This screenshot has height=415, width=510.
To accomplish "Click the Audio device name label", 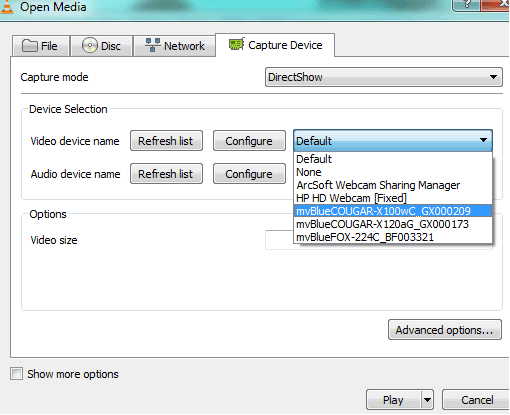I will [76, 174].
